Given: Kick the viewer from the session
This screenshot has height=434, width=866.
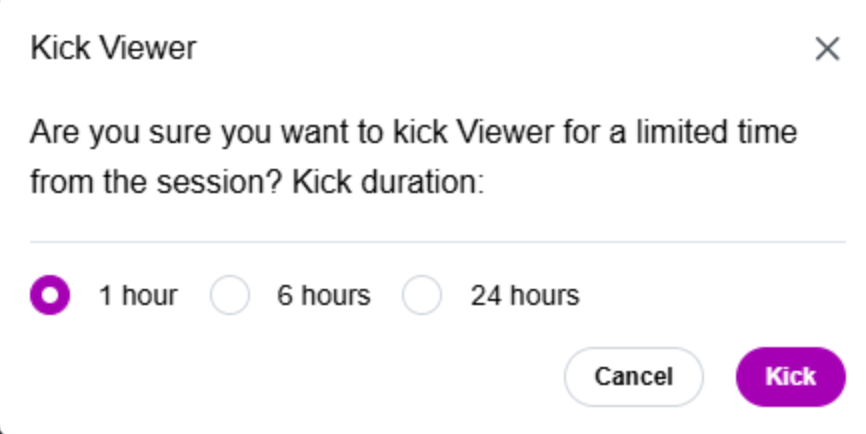Looking at the screenshot, I should click(x=790, y=377).
